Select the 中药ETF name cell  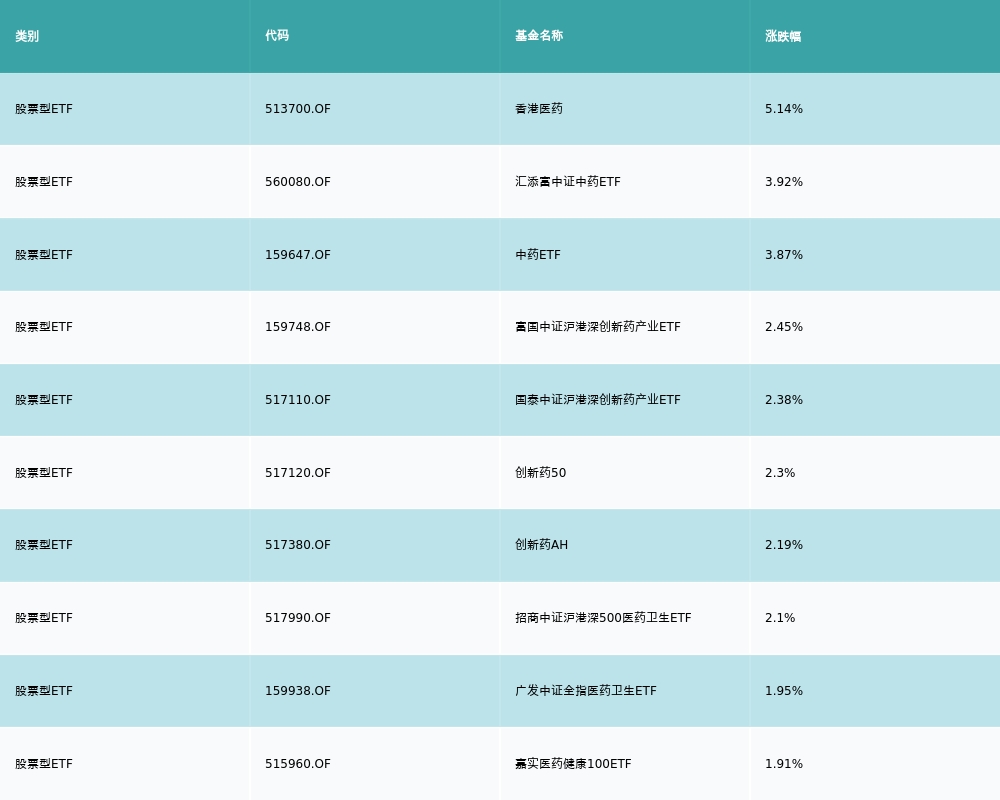point(538,255)
